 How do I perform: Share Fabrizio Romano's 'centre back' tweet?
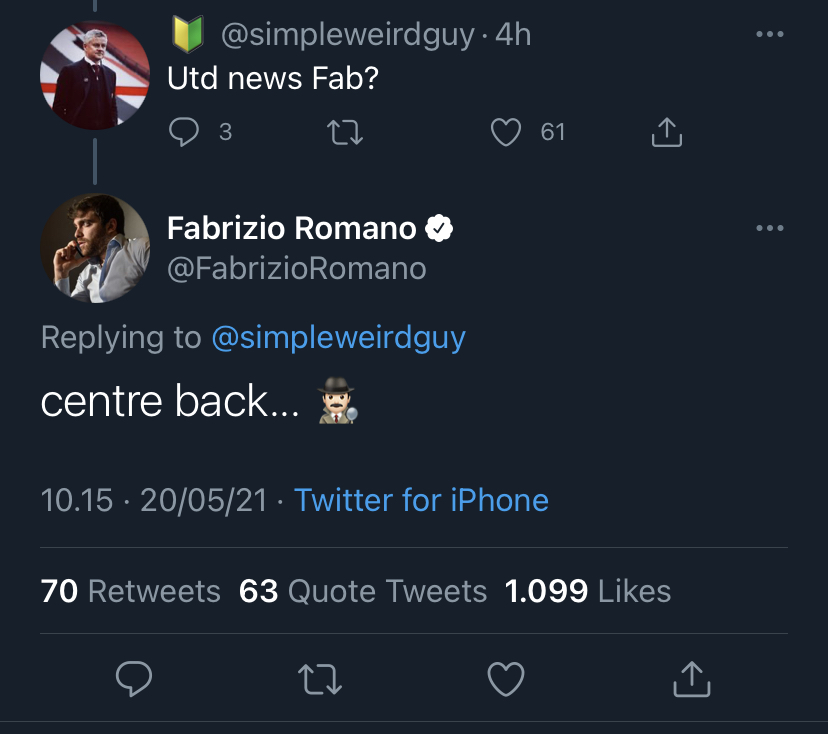691,680
